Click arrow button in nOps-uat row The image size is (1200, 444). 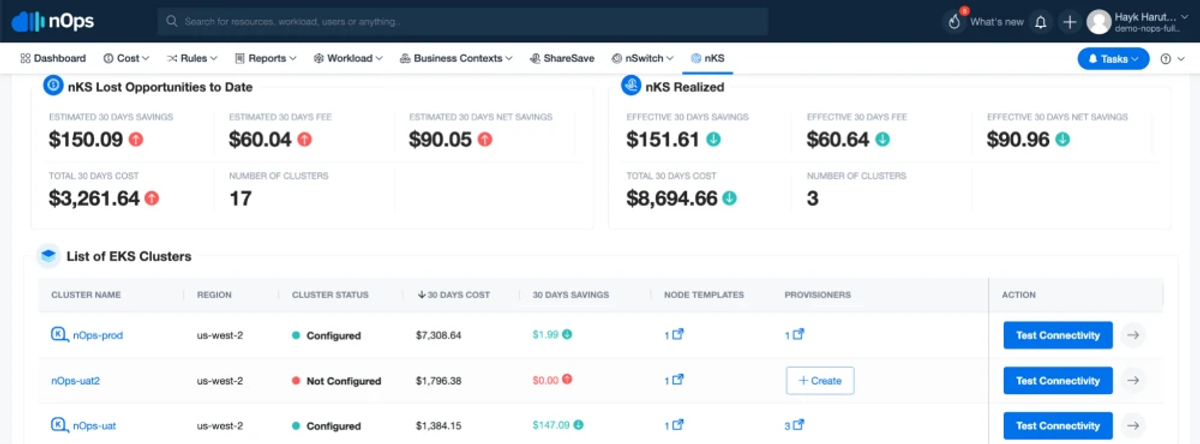click(1132, 426)
